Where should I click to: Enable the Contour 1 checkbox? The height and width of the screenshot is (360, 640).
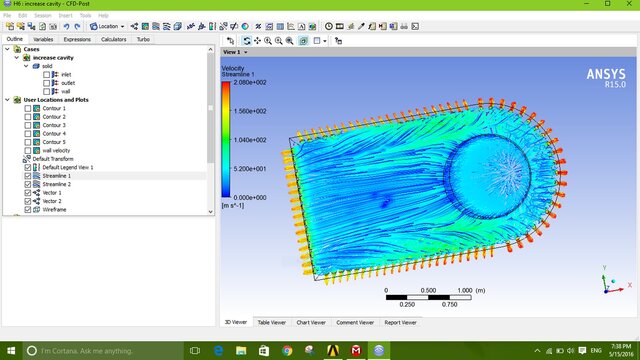click(x=28, y=109)
